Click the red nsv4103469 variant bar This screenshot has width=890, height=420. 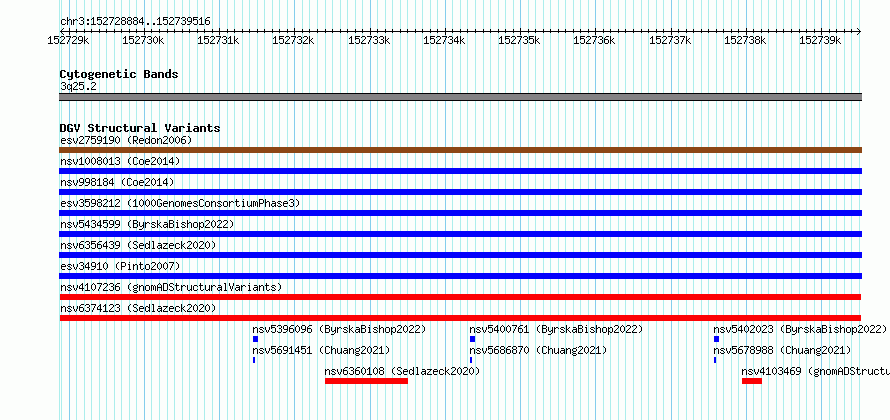coord(752,381)
